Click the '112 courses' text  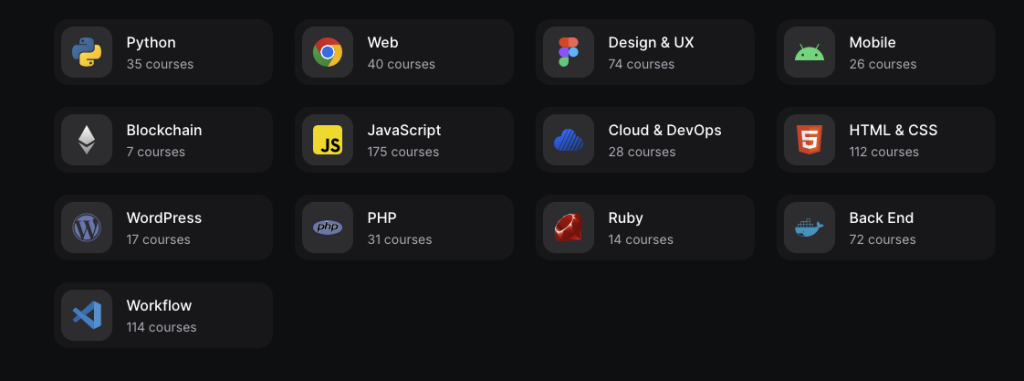(884, 152)
